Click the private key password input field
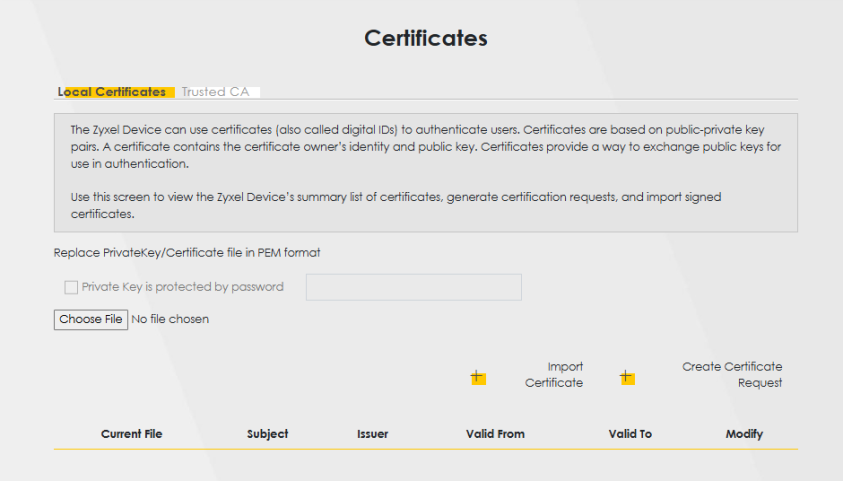Image resolution: width=843 pixels, height=481 pixels. click(x=413, y=288)
